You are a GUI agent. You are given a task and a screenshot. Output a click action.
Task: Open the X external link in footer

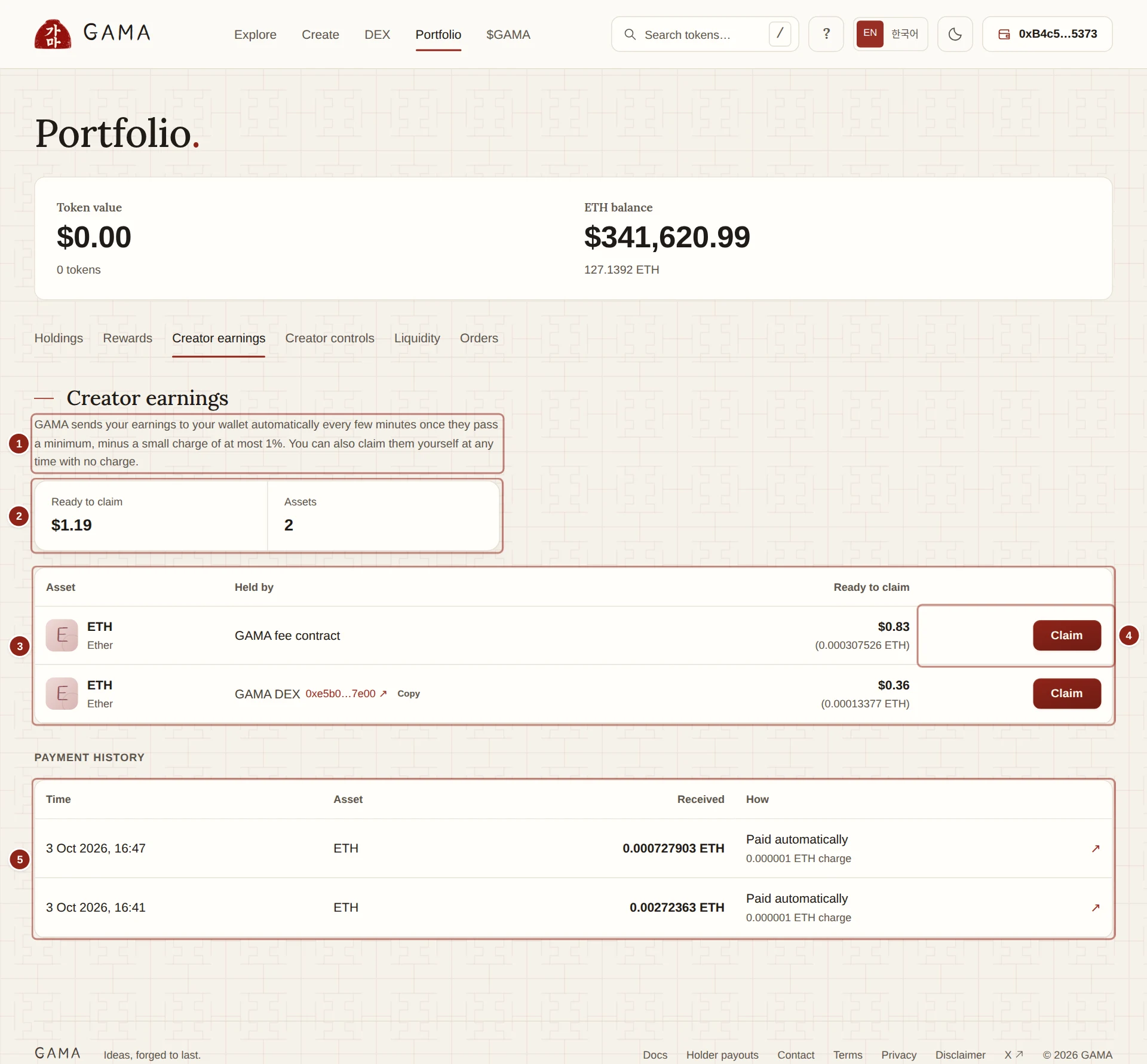(1013, 1054)
